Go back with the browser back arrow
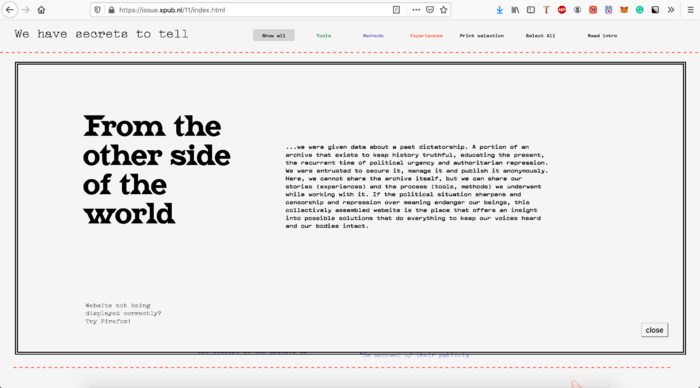The image size is (700, 388). coord(10,10)
